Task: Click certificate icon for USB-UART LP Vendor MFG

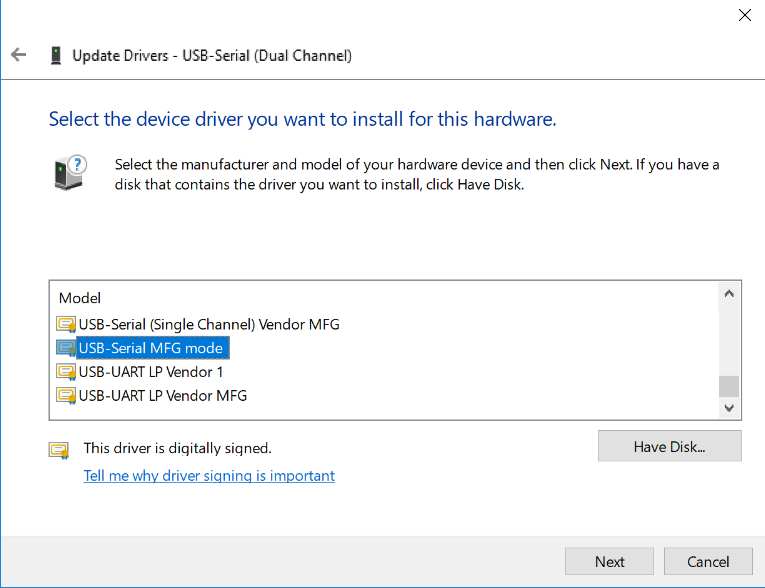Action: pyautogui.click(x=66, y=395)
